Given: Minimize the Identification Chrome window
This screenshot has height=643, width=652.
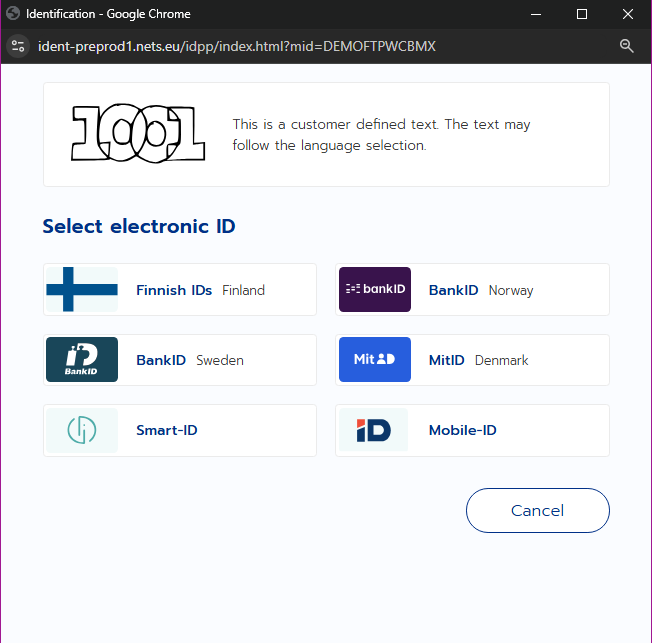Looking at the screenshot, I should [537, 14].
